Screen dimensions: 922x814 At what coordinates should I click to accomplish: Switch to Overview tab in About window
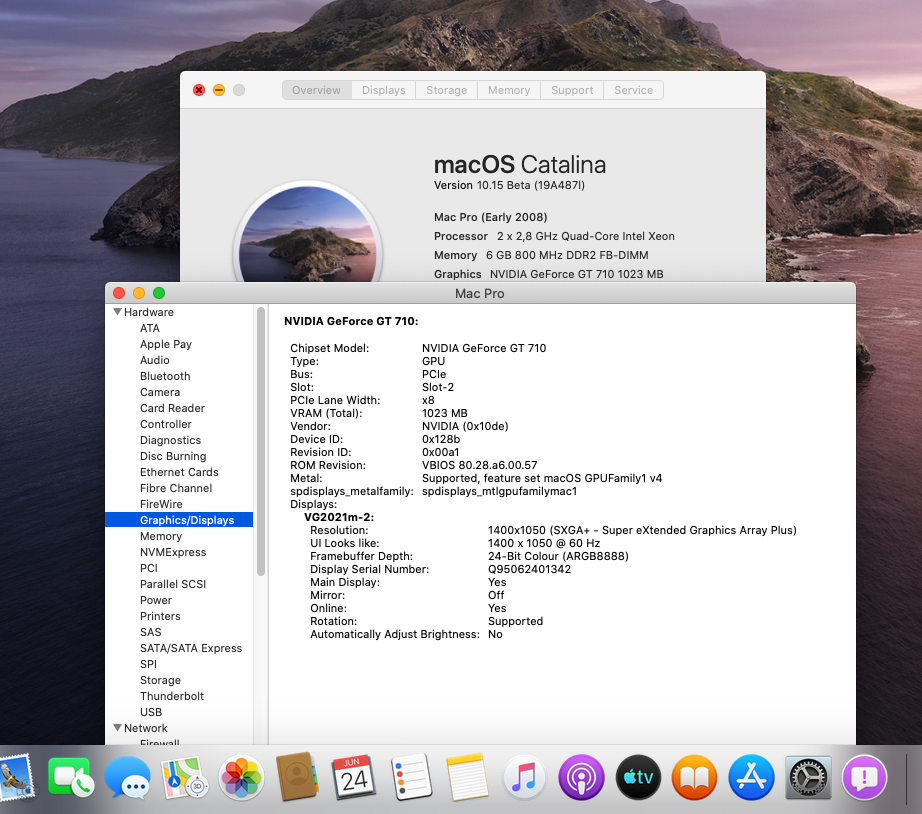[316, 90]
